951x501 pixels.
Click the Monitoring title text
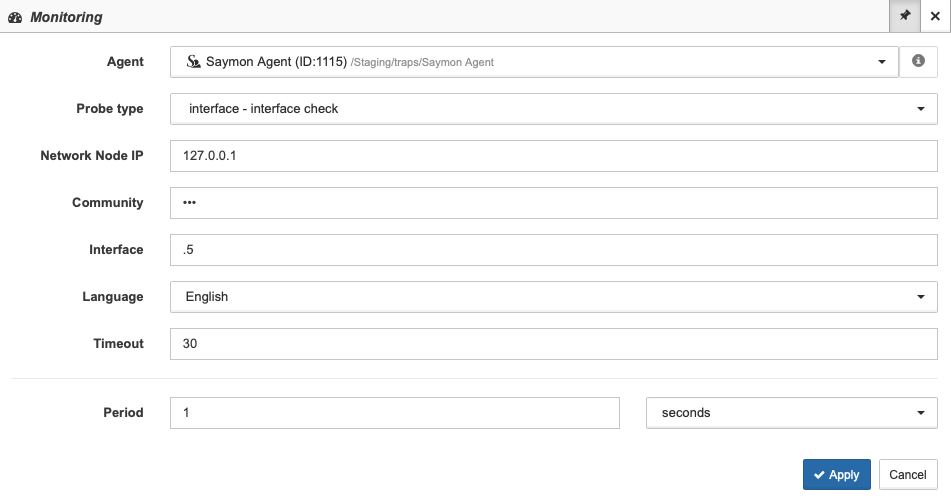(66, 18)
